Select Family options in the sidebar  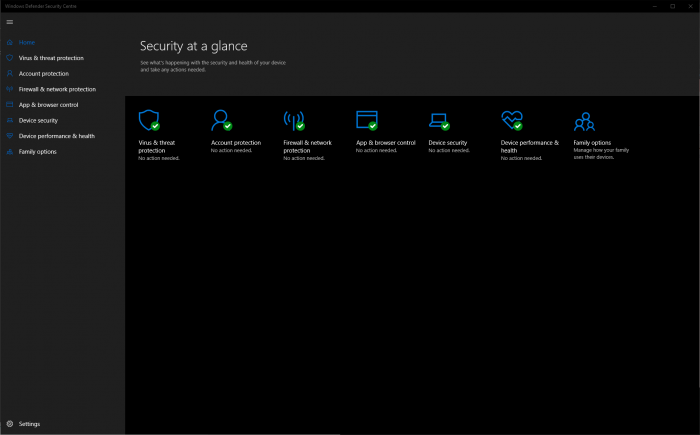tap(38, 152)
